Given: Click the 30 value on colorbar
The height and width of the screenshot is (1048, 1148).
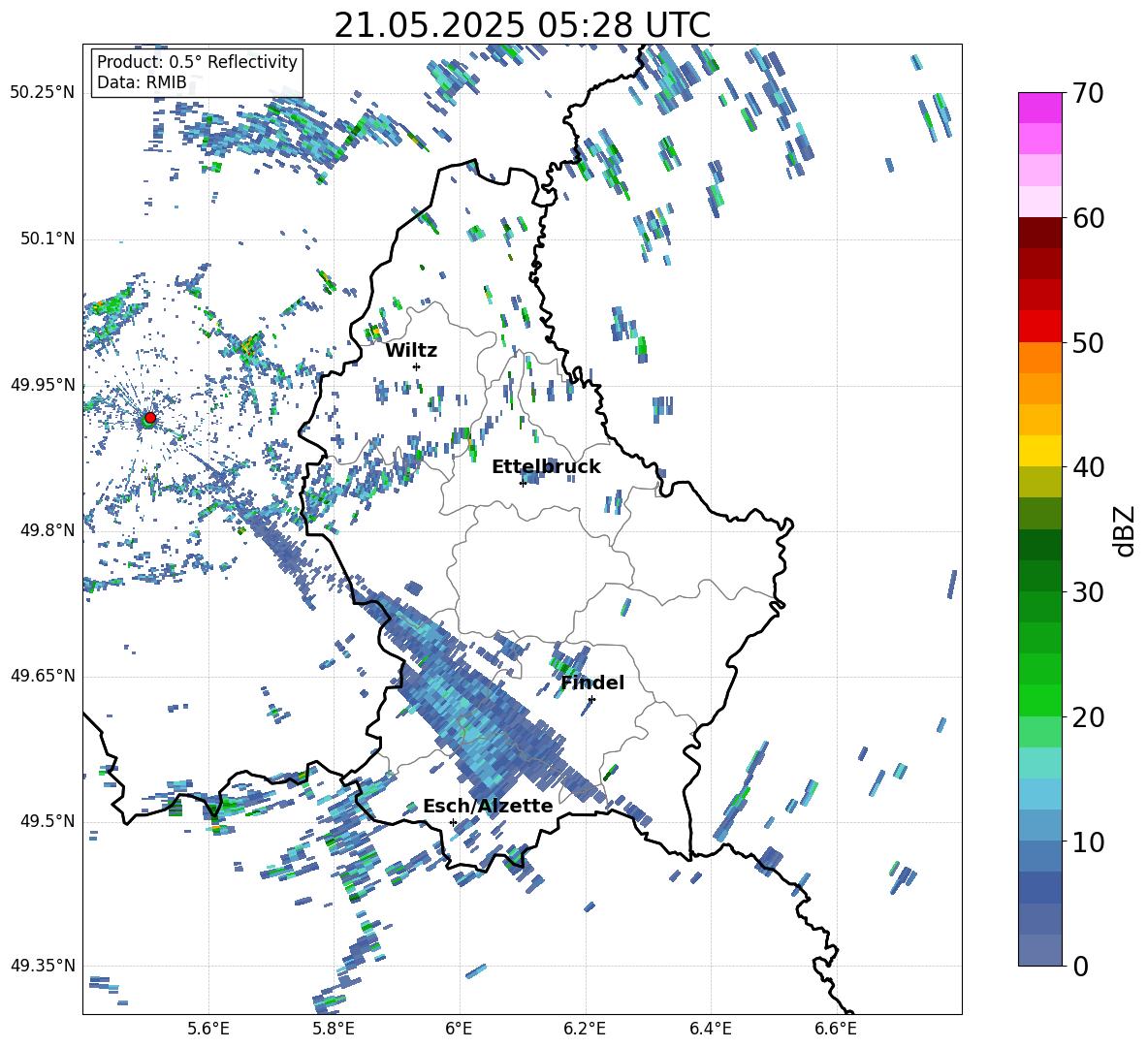Looking at the screenshot, I should pyautogui.click(x=1088, y=592).
